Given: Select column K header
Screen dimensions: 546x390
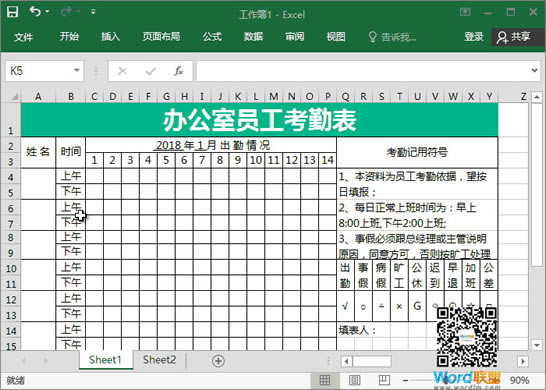Looking at the screenshot, I should 238,96.
